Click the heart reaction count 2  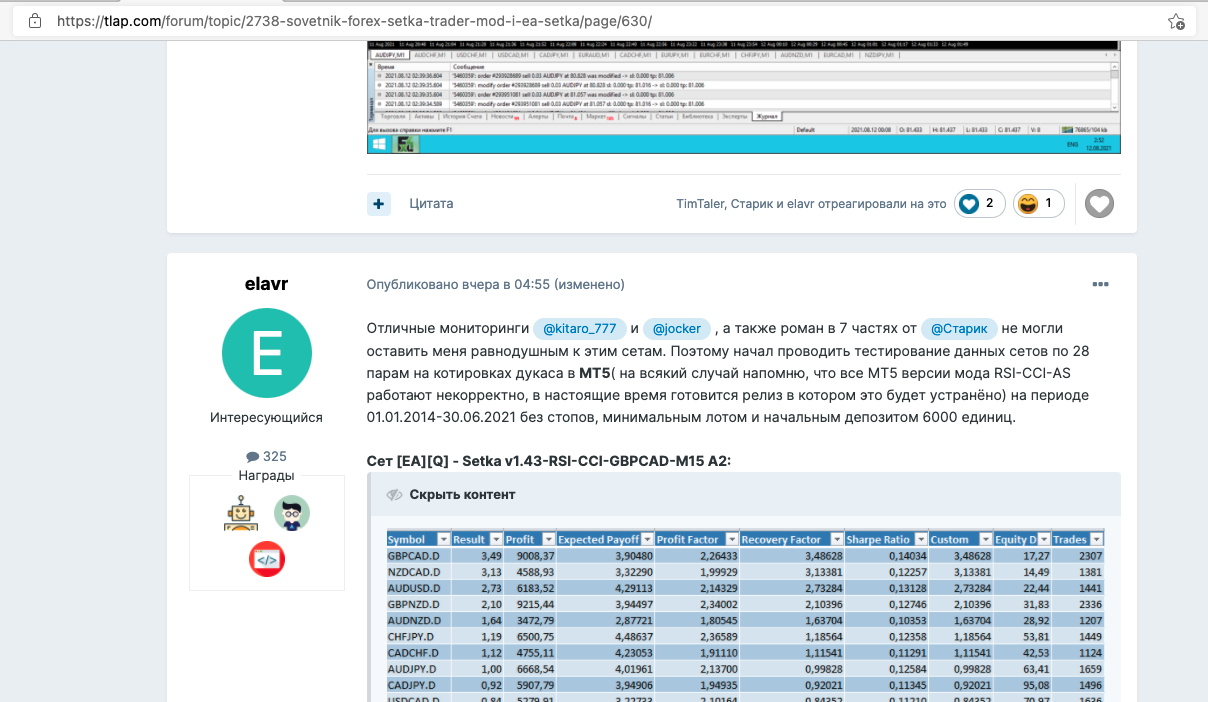click(x=990, y=204)
